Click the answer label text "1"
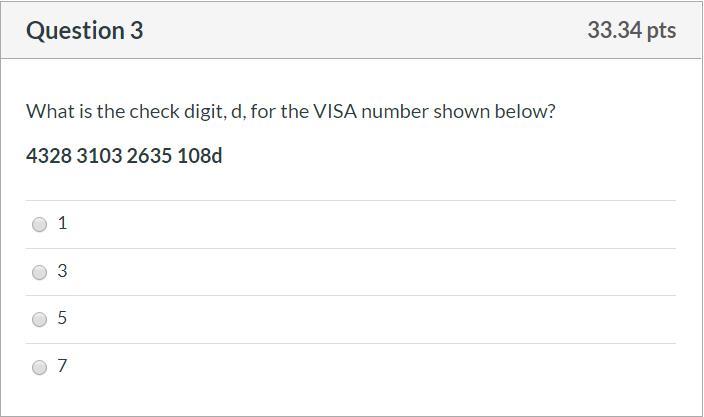Image resolution: width=704 pixels, height=417 pixels. point(62,223)
